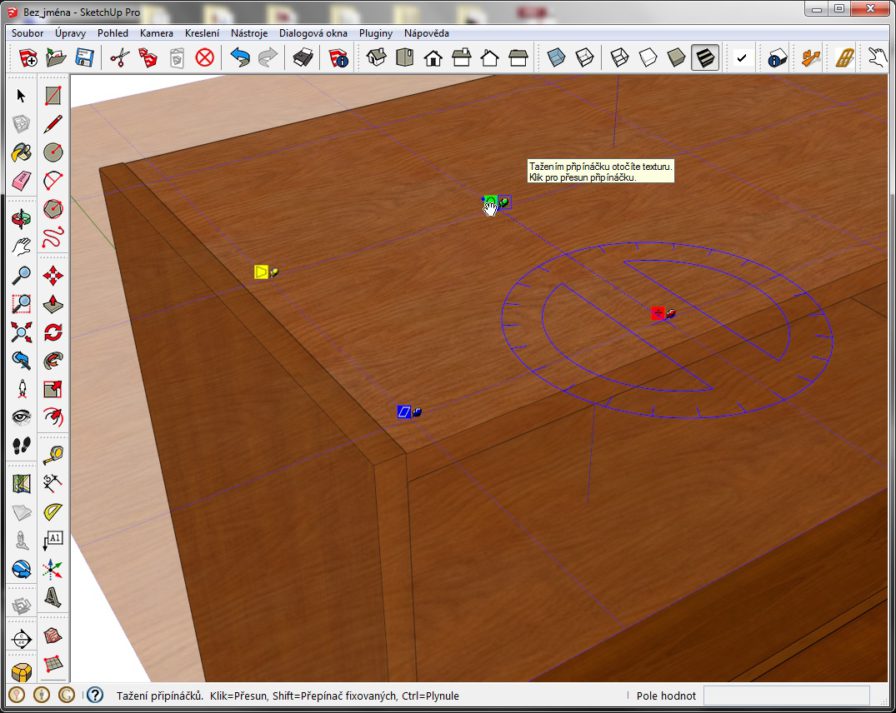Toggle the checkmark toolbar button
This screenshot has height=713, width=896.
[x=741, y=58]
